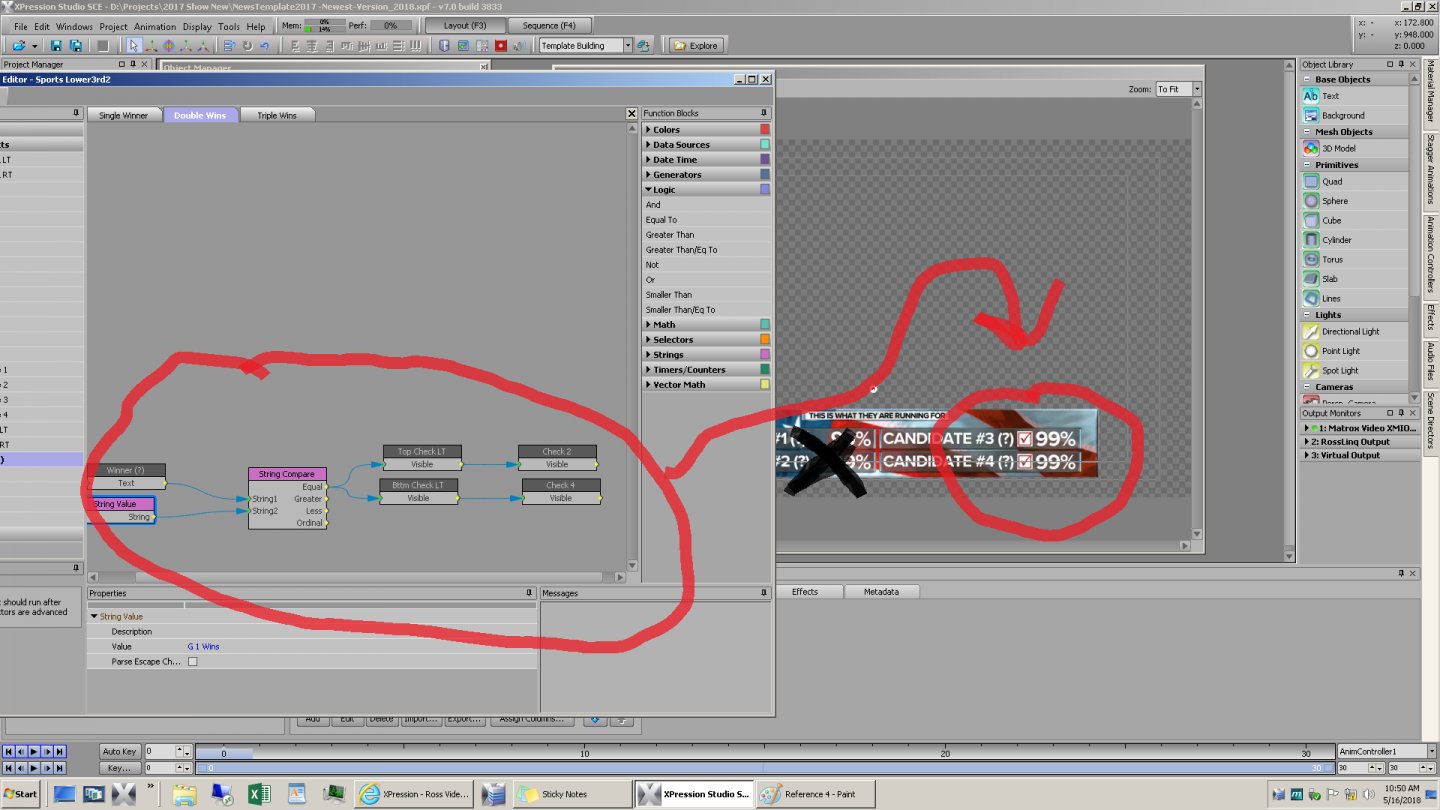The height and width of the screenshot is (810, 1440).
Task: Expand the Virtual Output monitor item
Action: pos(1306,455)
